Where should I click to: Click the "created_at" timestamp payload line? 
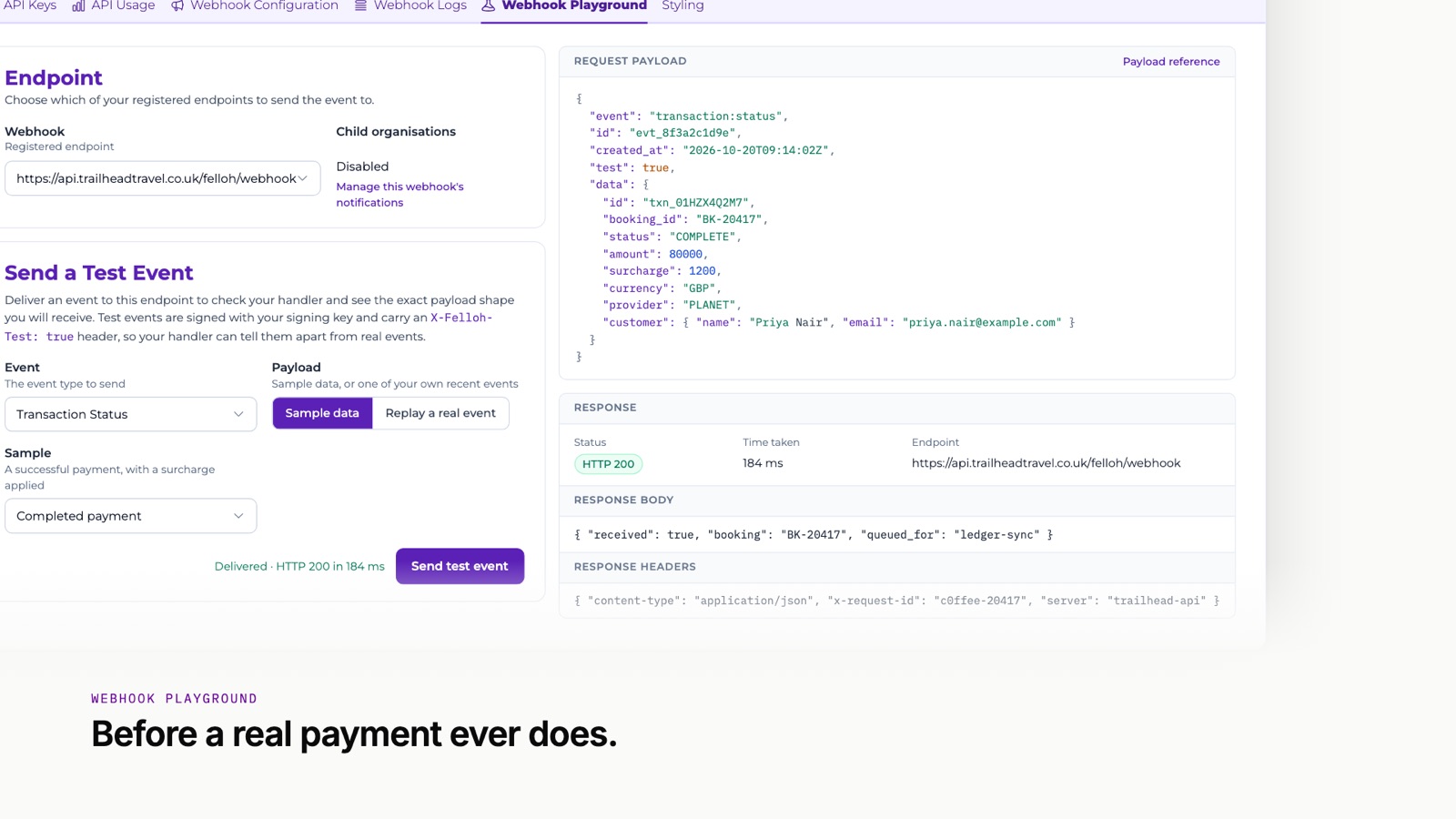coord(712,150)
